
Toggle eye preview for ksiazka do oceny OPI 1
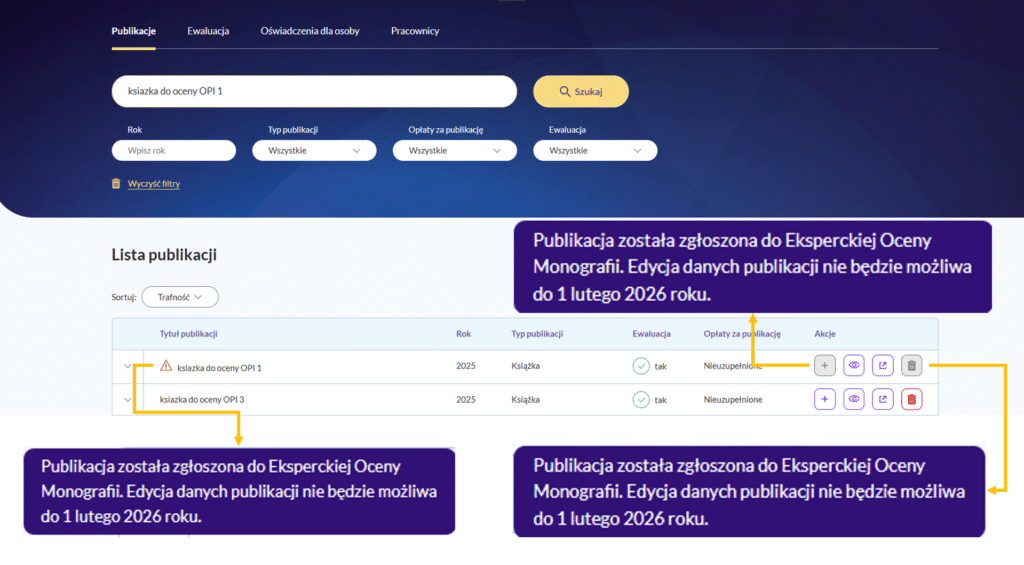pos(854,366)
